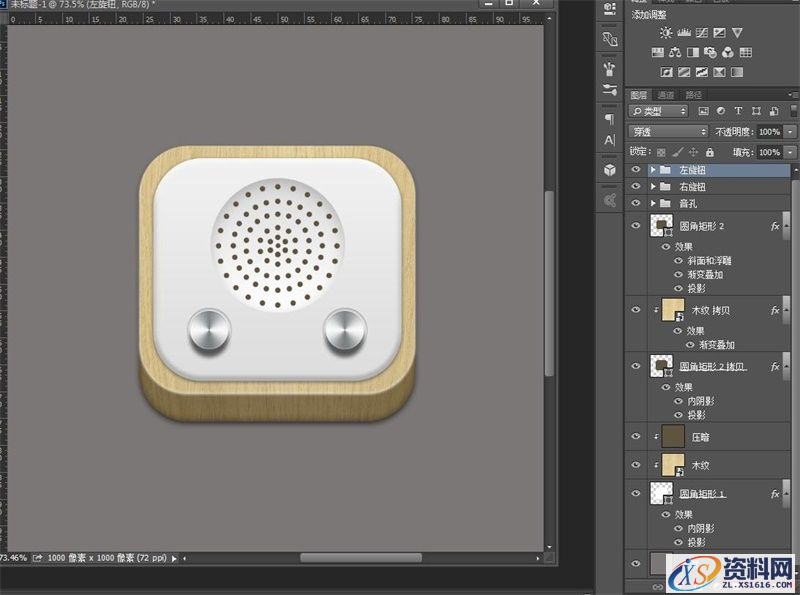The image size is (800, 595).
Task: Open the Brush Presets panel icon
Action: point(609,69)
